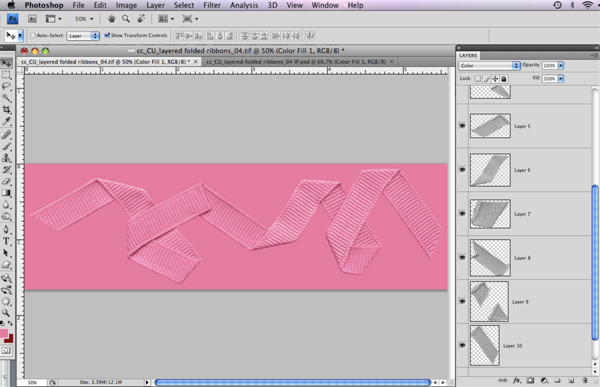Link layers icon at panel bottom
This screenshot has height=387, width=600.
(502, 380)
